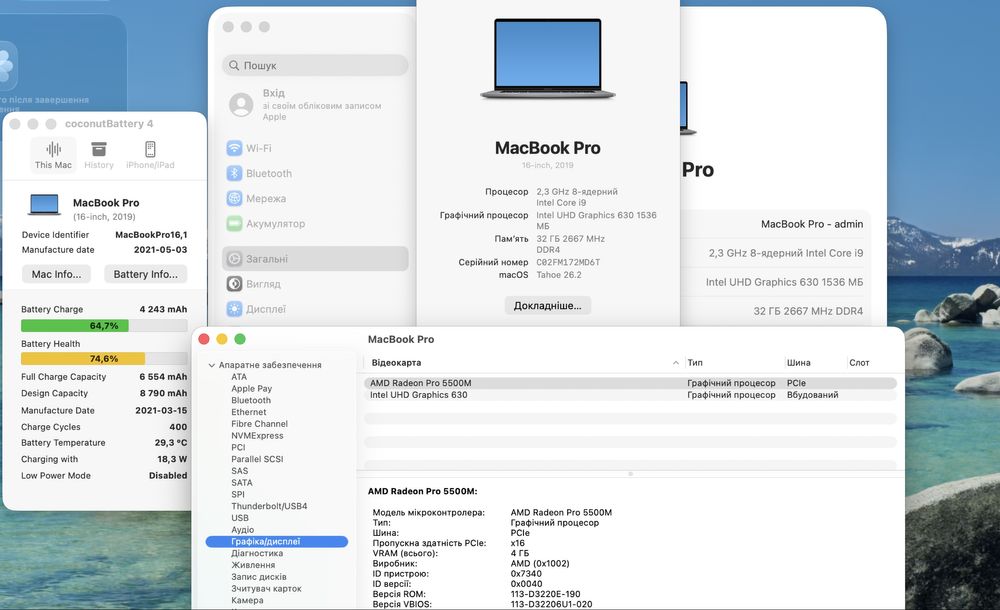Open Мережа network icon in sidebar
1000x610 pixels.
pos(235,198)
